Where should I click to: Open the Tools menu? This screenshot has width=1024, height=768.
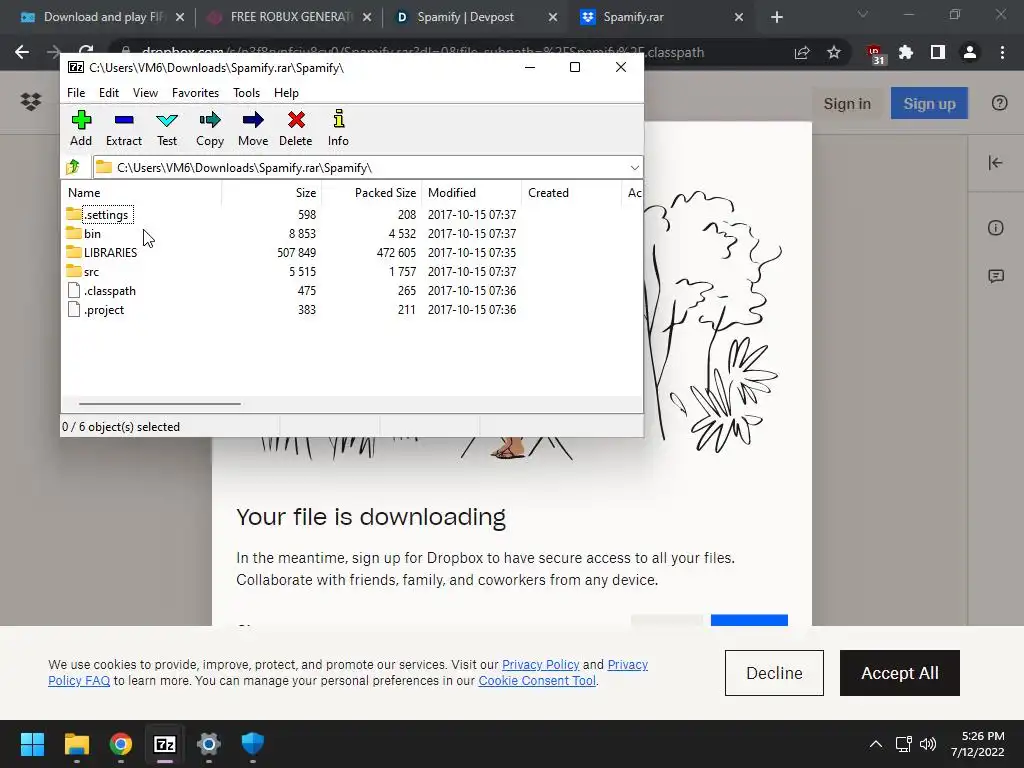click(x=246, y=93)
